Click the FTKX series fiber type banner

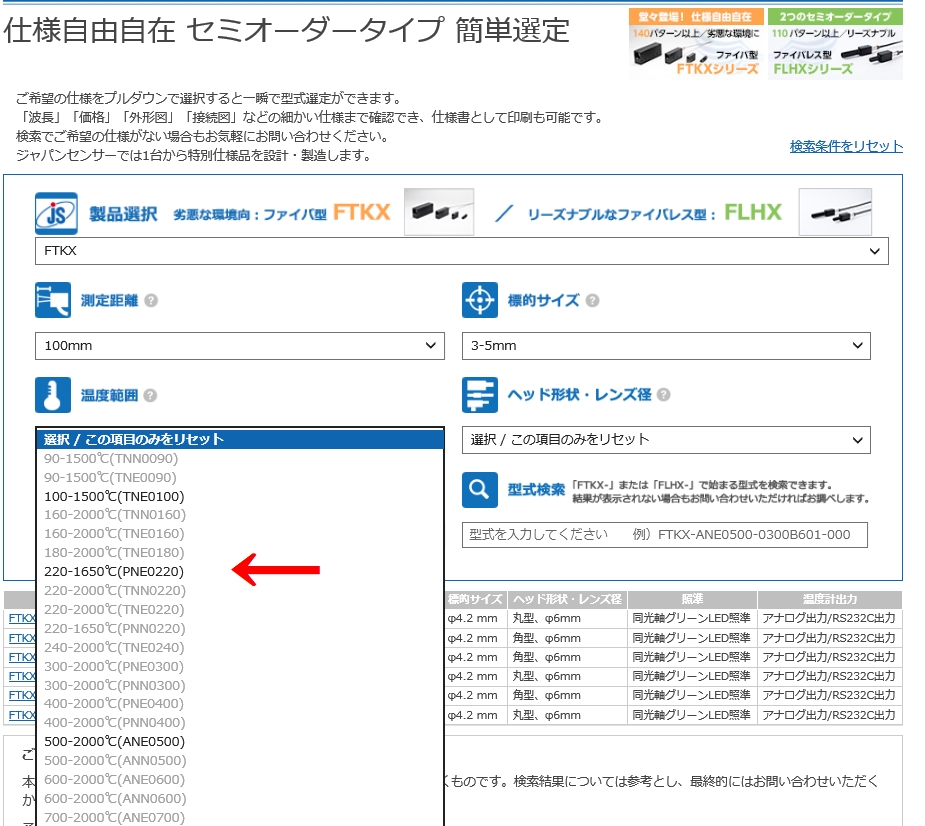696,44
